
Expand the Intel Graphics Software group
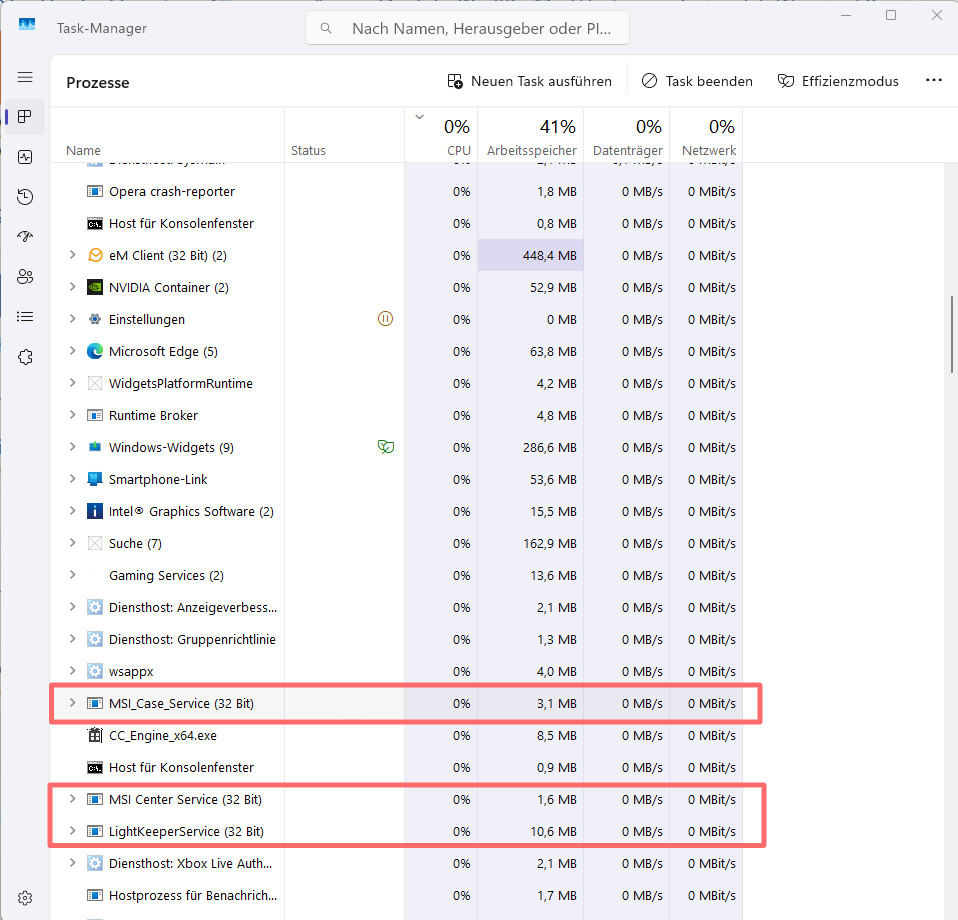(x=73, y=510)
